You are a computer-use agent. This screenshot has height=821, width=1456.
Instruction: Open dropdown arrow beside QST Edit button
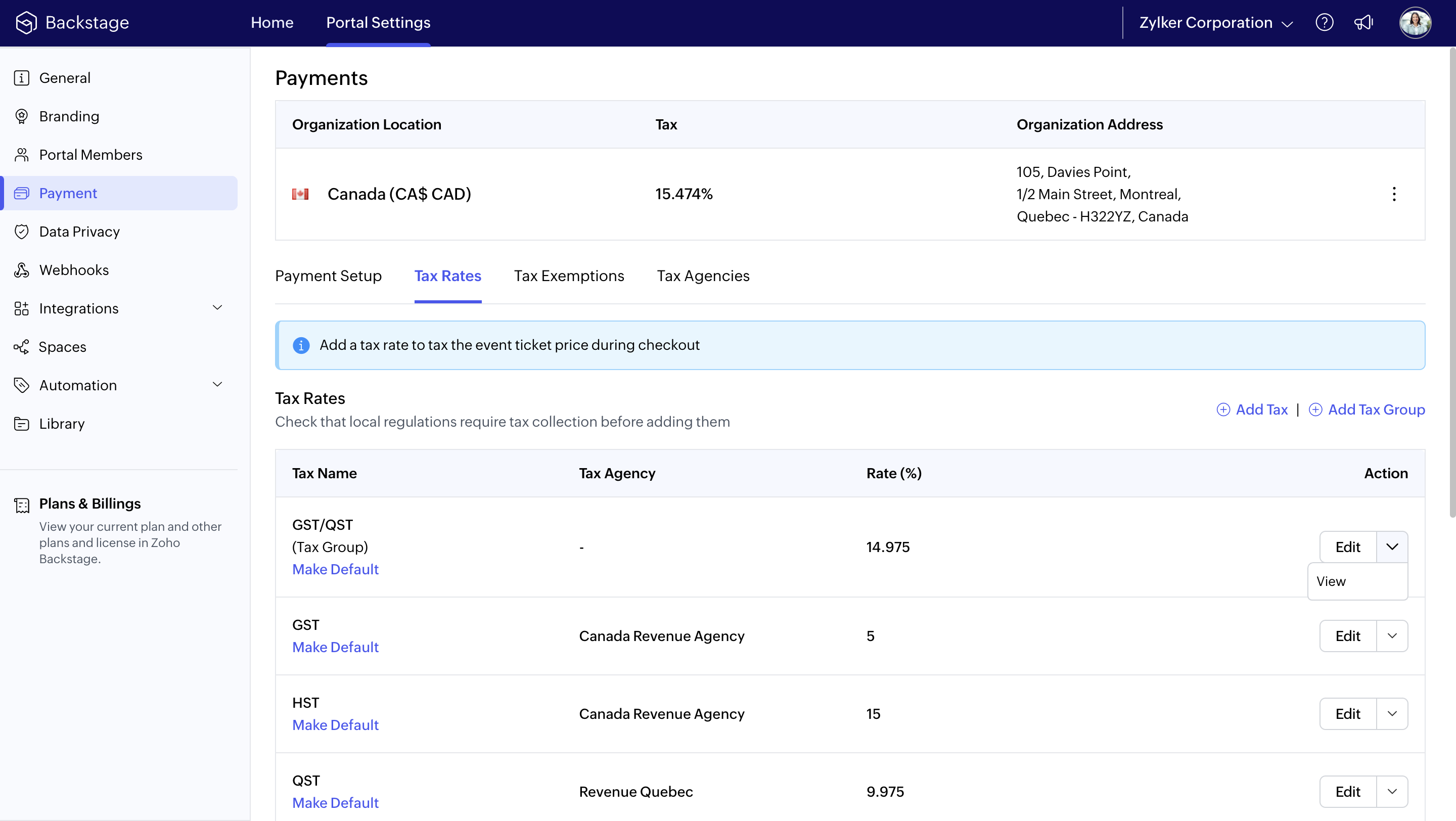[x=1392, y=792]
